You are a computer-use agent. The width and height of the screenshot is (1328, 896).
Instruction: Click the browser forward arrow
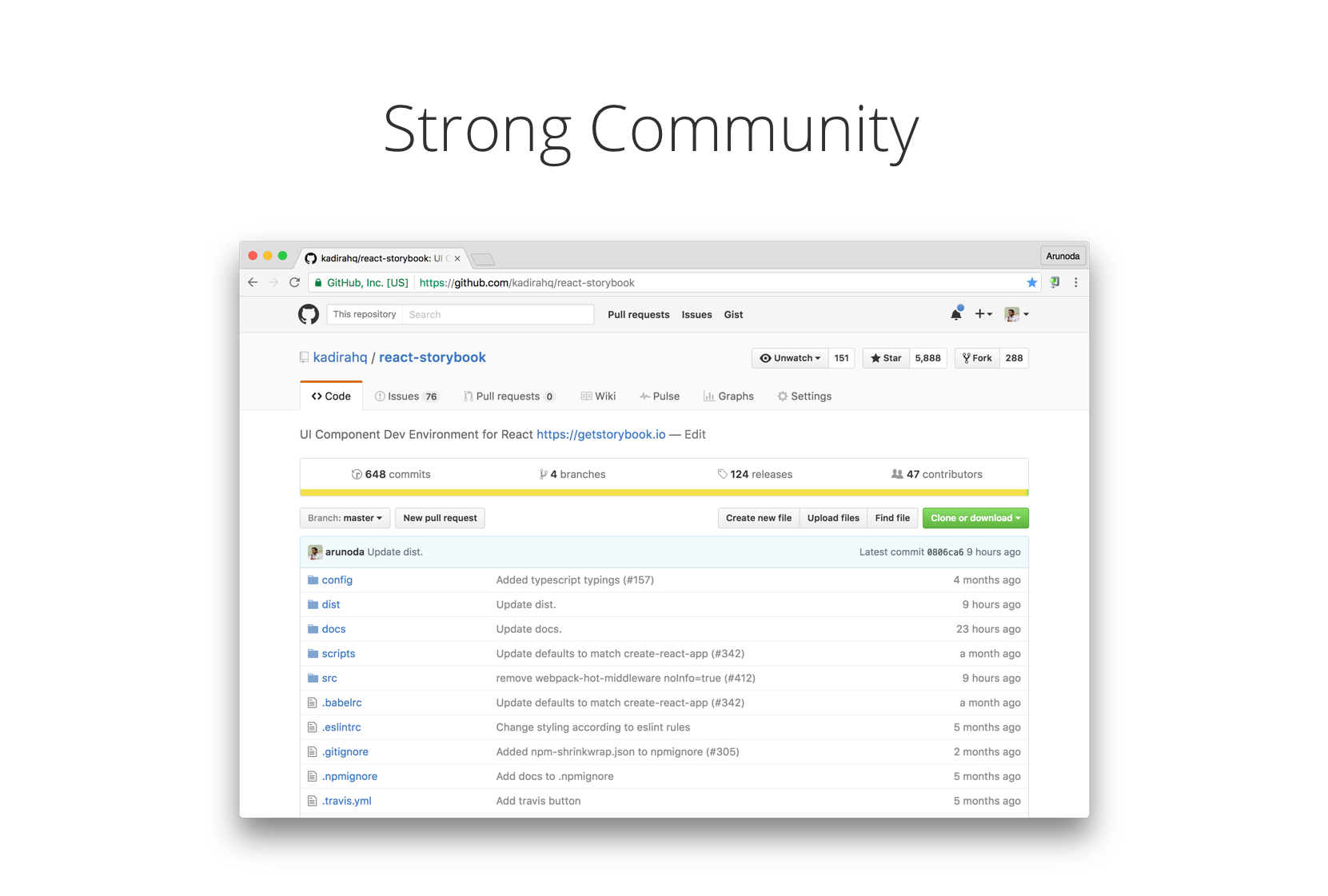click(273, 282)
